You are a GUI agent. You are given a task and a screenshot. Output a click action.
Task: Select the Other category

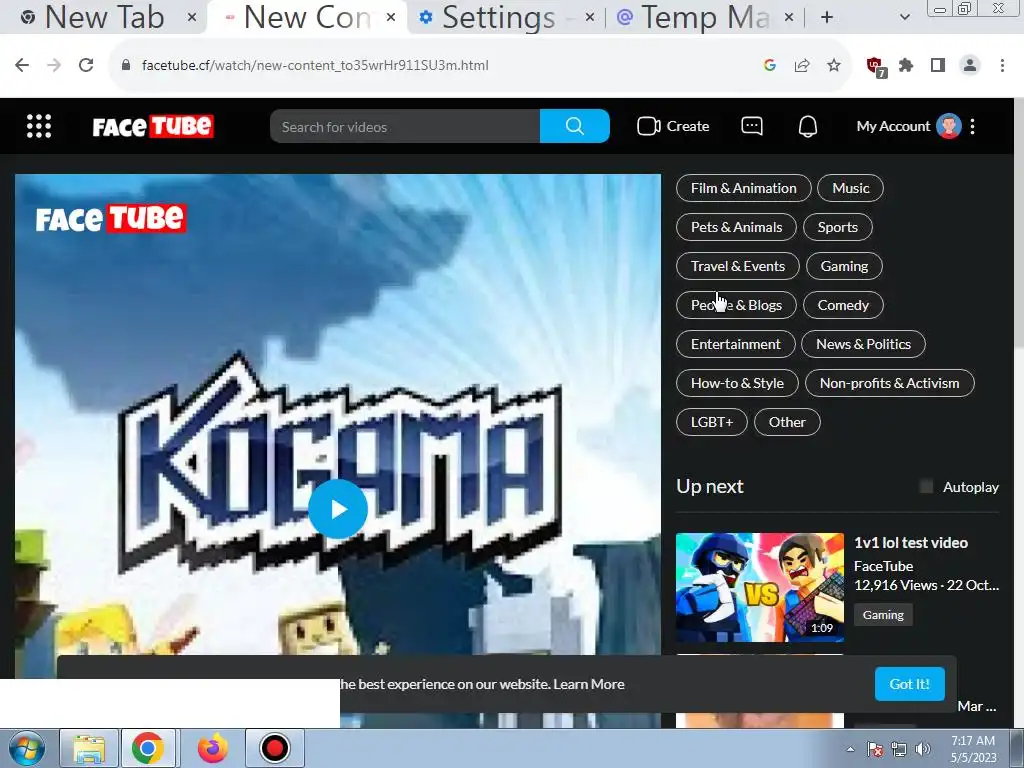point(787,422)
